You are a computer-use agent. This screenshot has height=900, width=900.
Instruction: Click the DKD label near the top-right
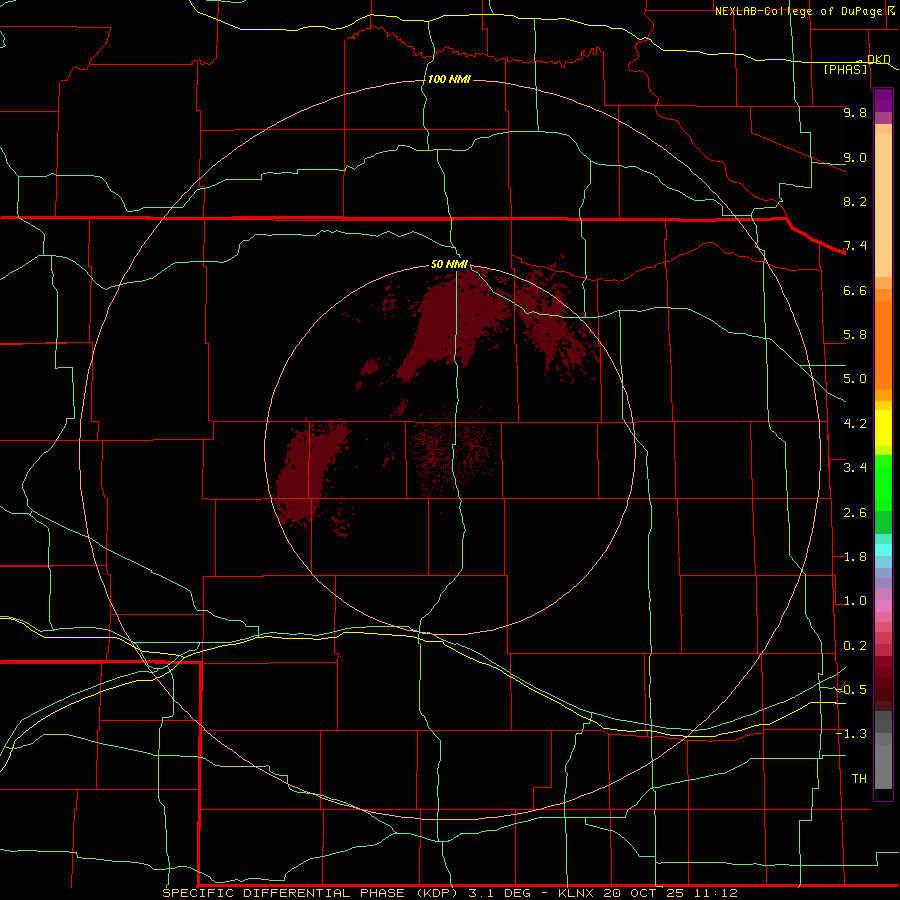pyautogui.click(x=879, y=60)
